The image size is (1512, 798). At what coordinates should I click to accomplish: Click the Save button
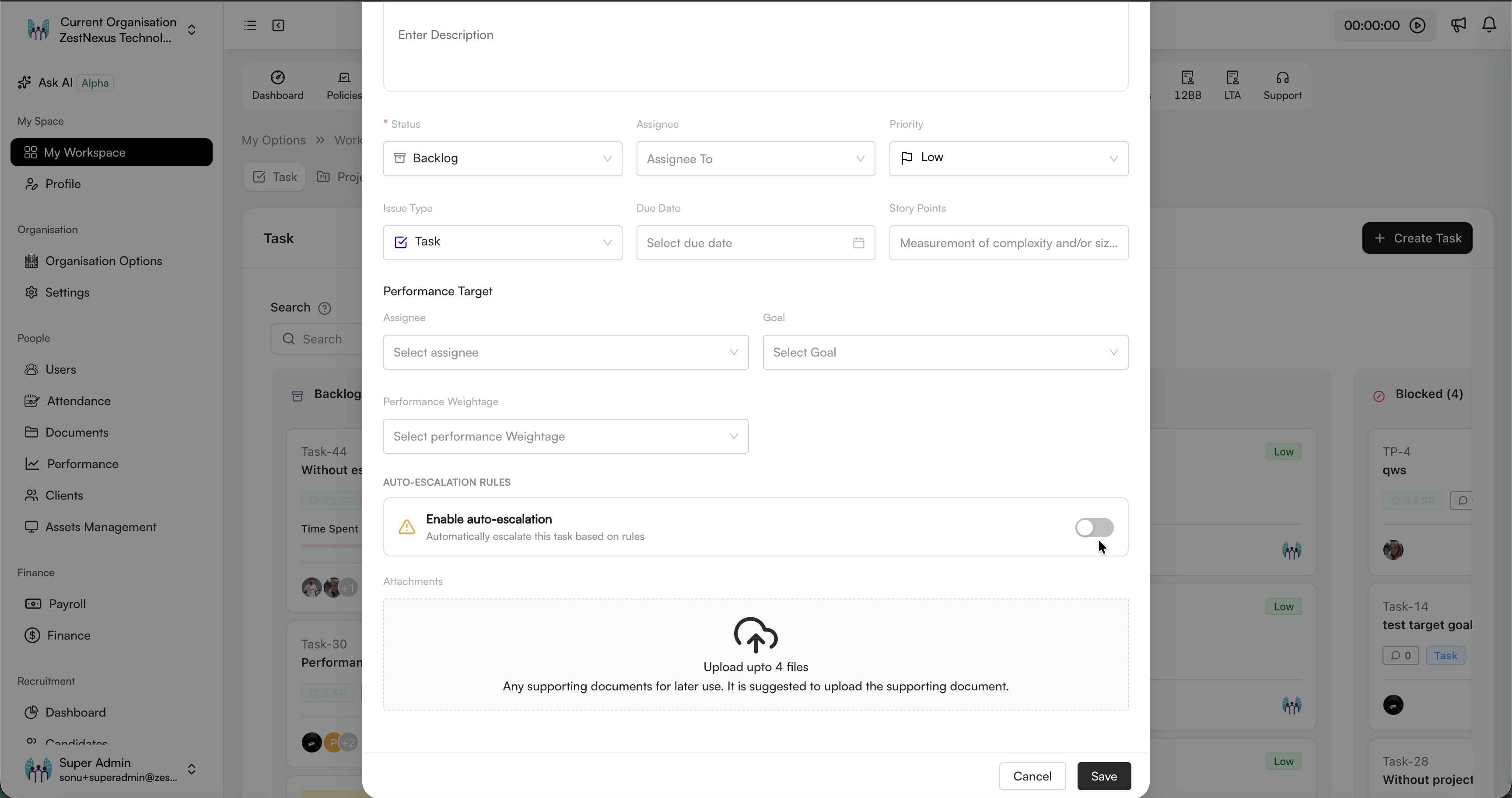pos(1104,776)
